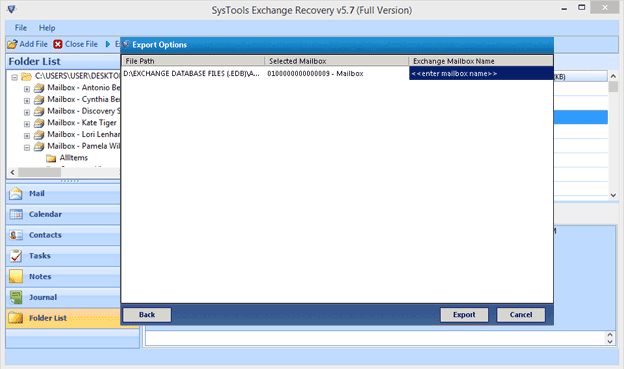This screenshot has height=369, width=624.
Task: Select the Journal book icon
Action: pos(16,297)
